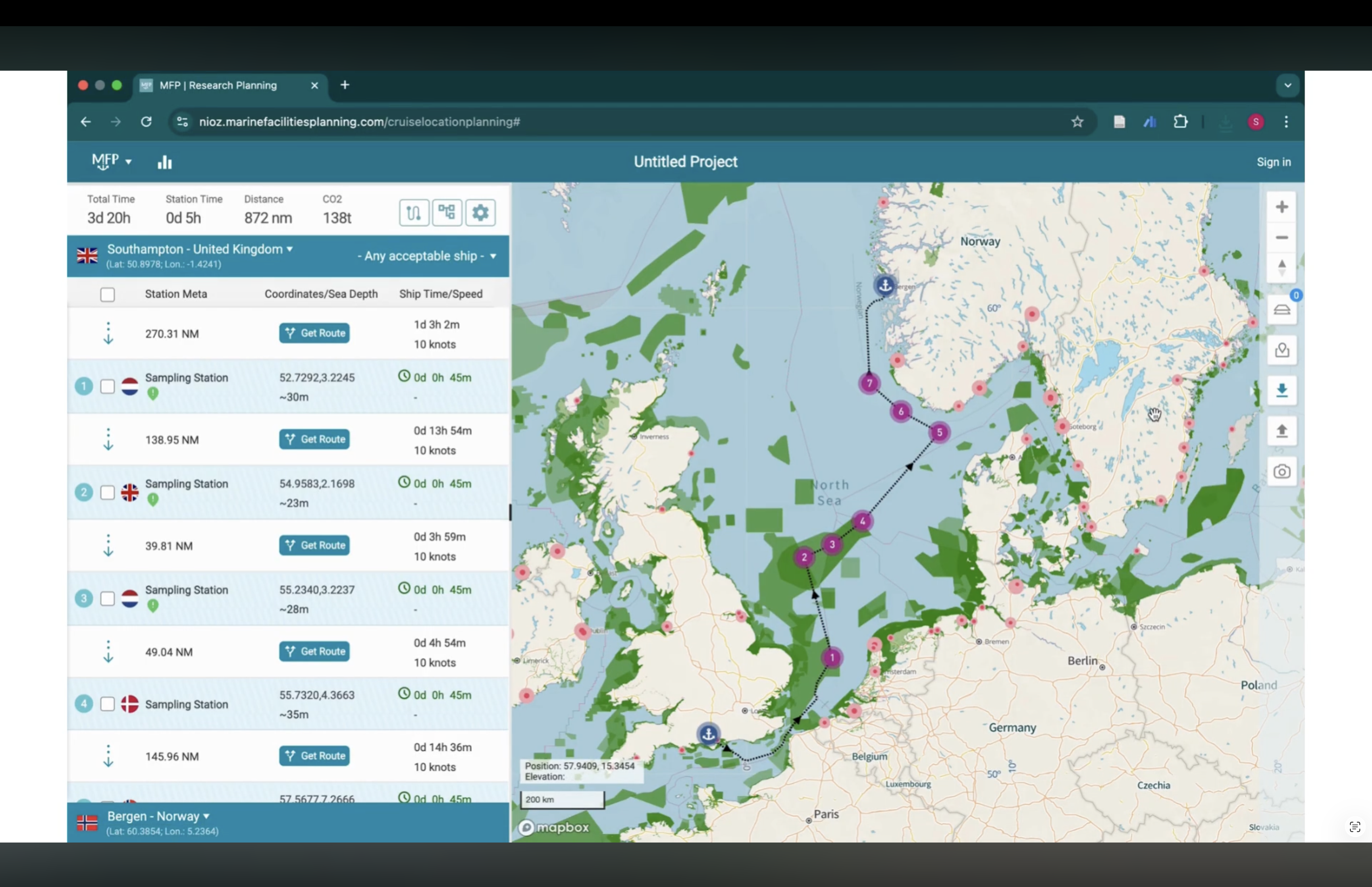Open the bar chart statistics icon
Viewport: 1372px width, 887px height.
(x=165, y=162)
